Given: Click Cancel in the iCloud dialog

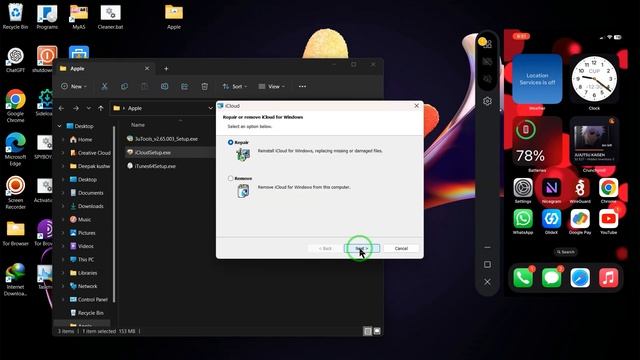Looking at the screenshot, I should point(401,248).
